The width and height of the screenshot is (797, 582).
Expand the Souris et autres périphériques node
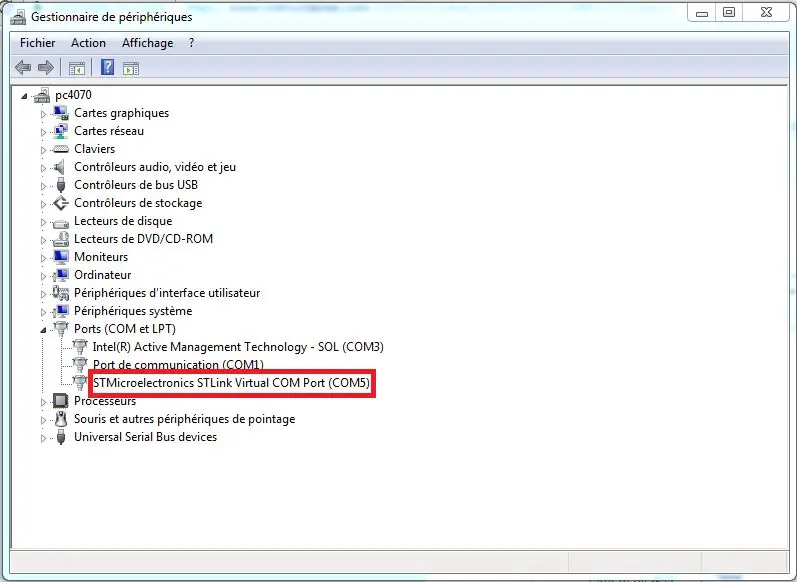43,420
